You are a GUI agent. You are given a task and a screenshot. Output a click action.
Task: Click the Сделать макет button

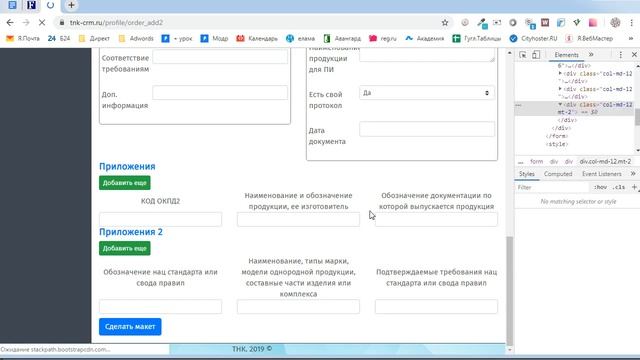coord(130,327)
